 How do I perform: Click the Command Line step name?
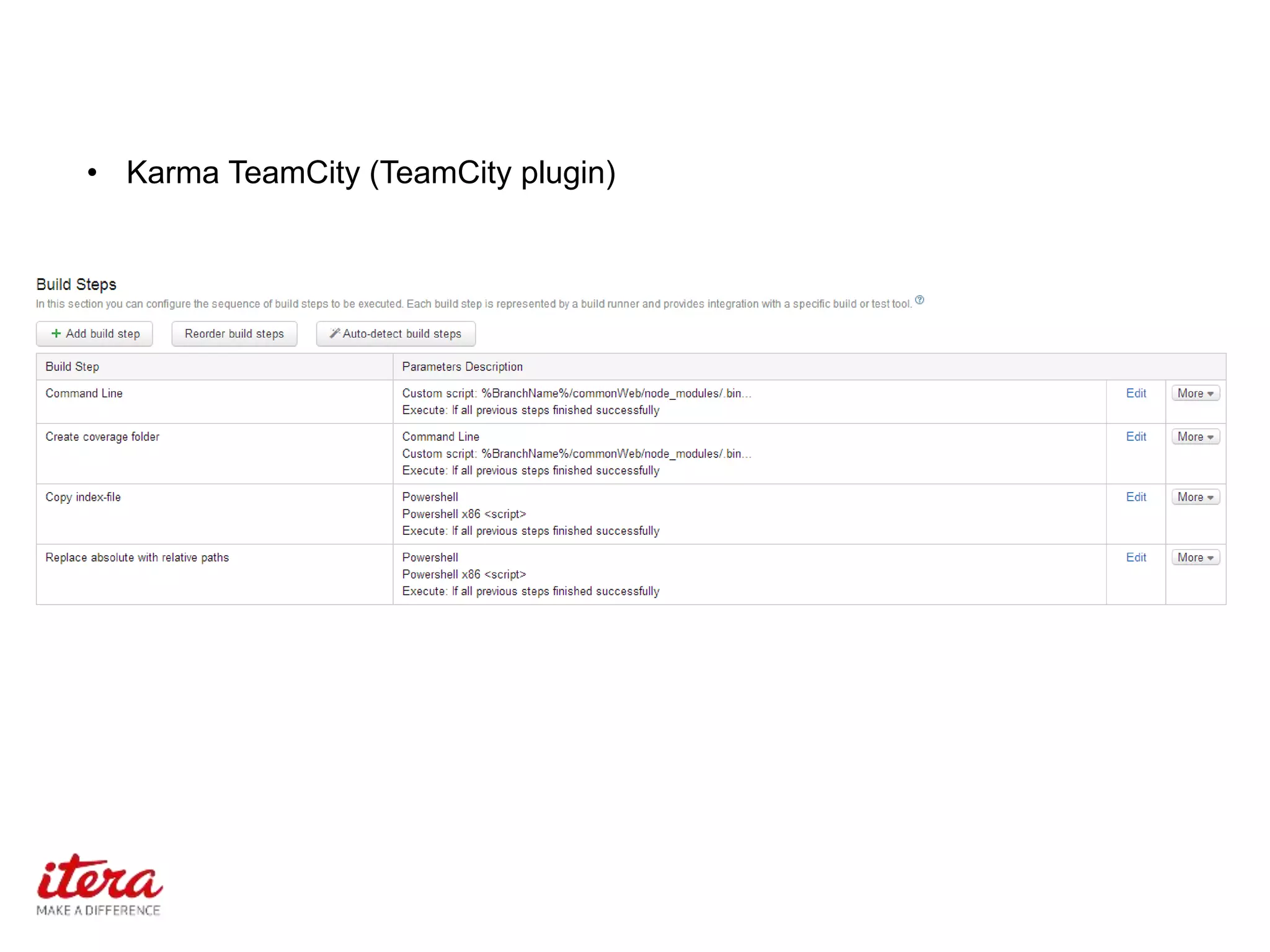(84, 393)
